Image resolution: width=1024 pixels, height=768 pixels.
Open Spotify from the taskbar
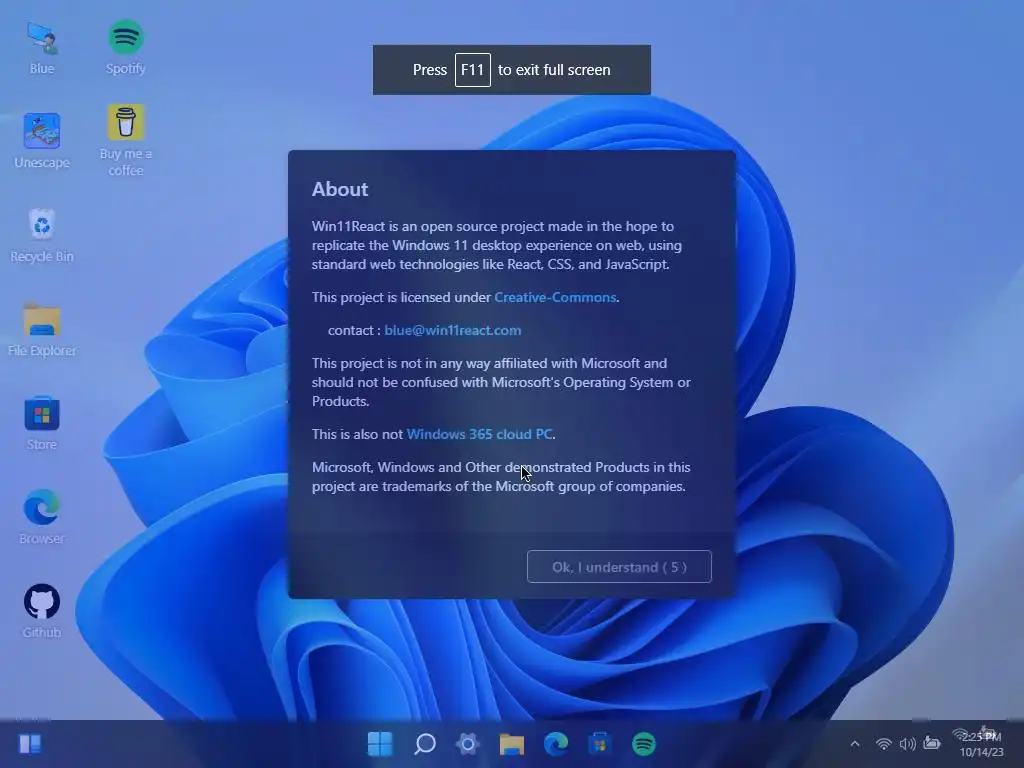click(x=643, y=744)
